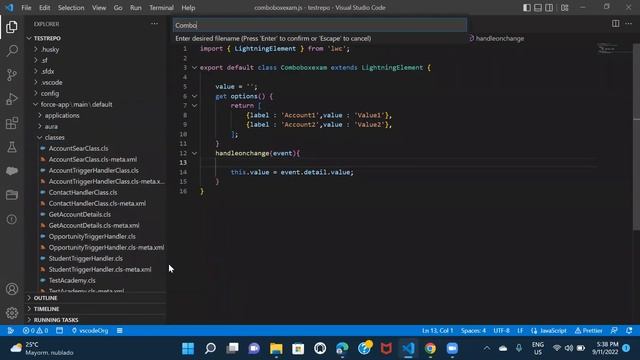Open the Source Control view
Screen dimensions: 640x360
click(12, 75)
